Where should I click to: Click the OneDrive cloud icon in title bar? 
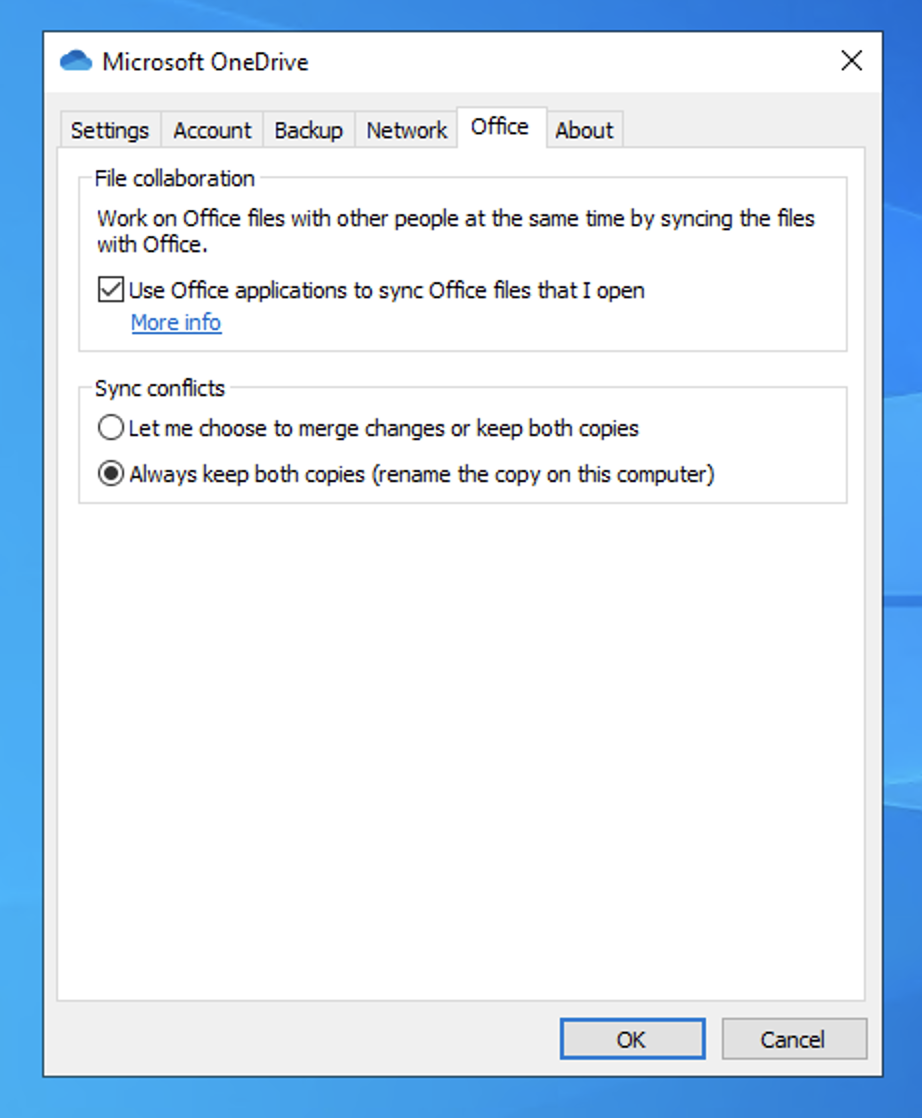76,61
